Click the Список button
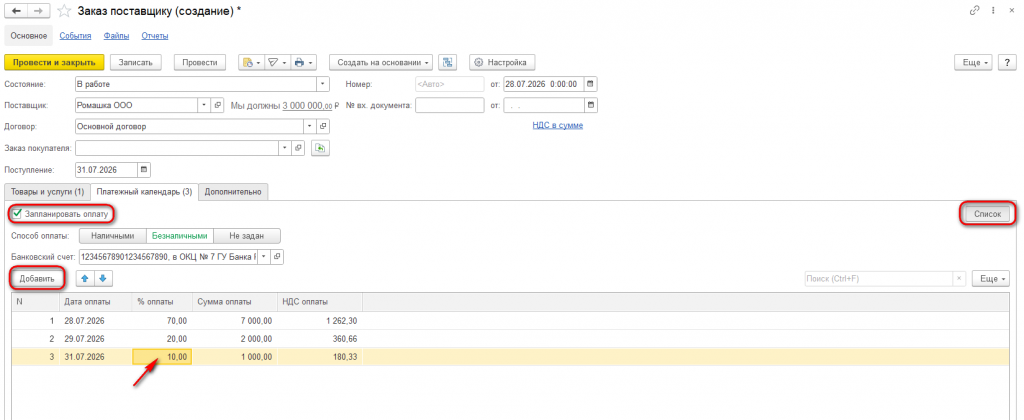The image size is (1024, 420). [987, 214]
